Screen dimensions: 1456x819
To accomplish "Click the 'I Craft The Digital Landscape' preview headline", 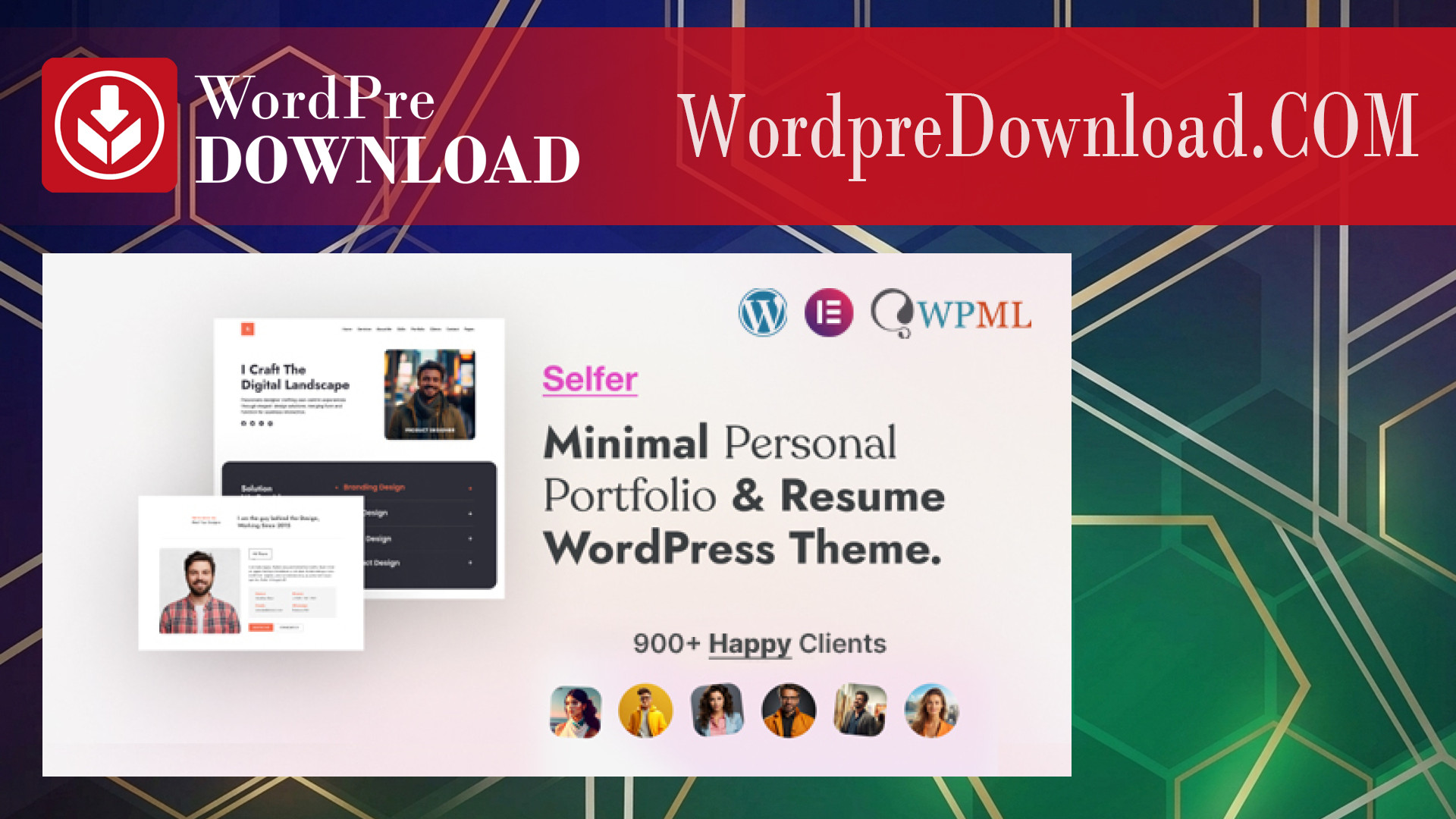I will coord(295,377).
